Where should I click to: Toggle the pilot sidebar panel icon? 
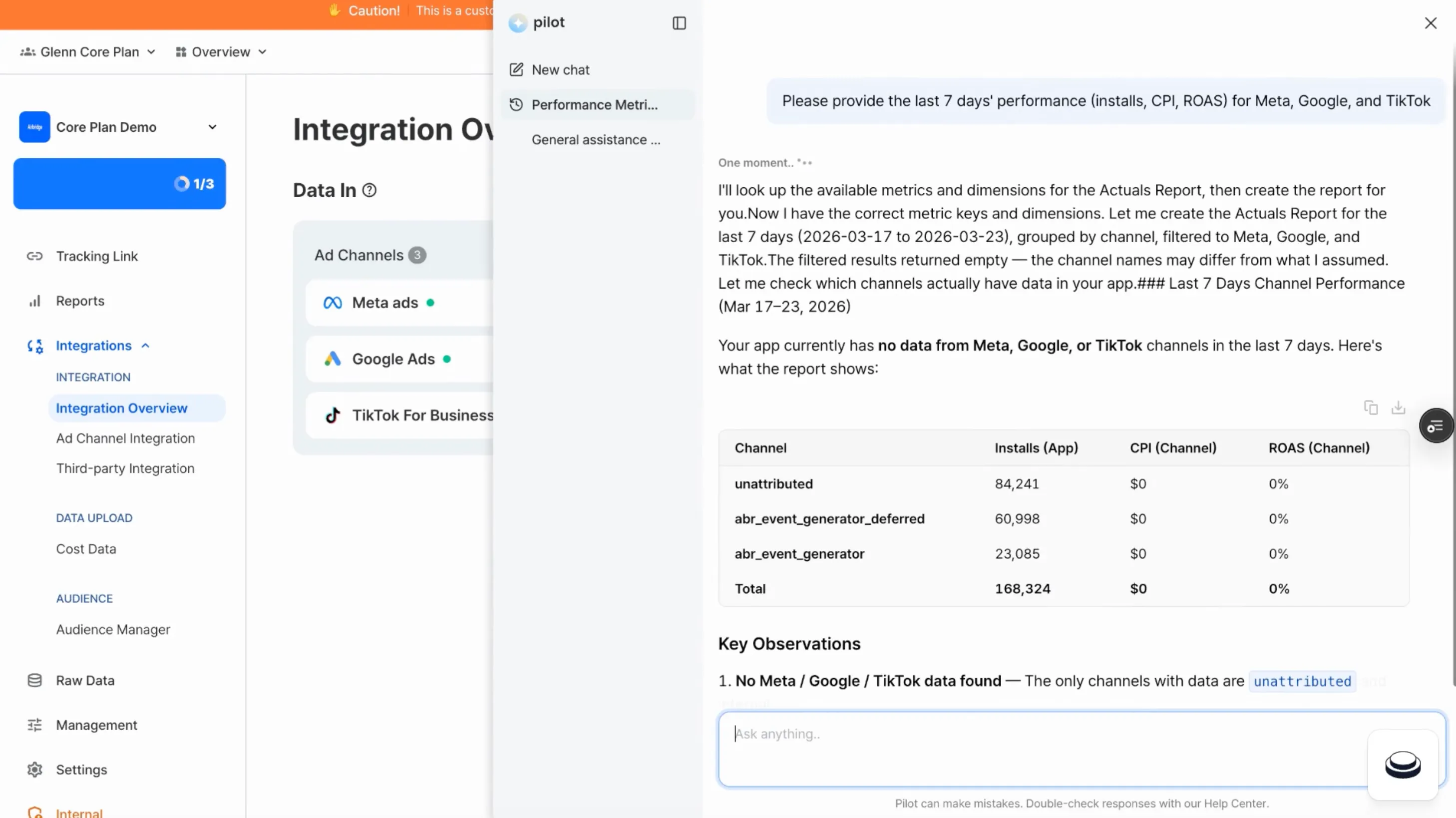pos(679,23)
